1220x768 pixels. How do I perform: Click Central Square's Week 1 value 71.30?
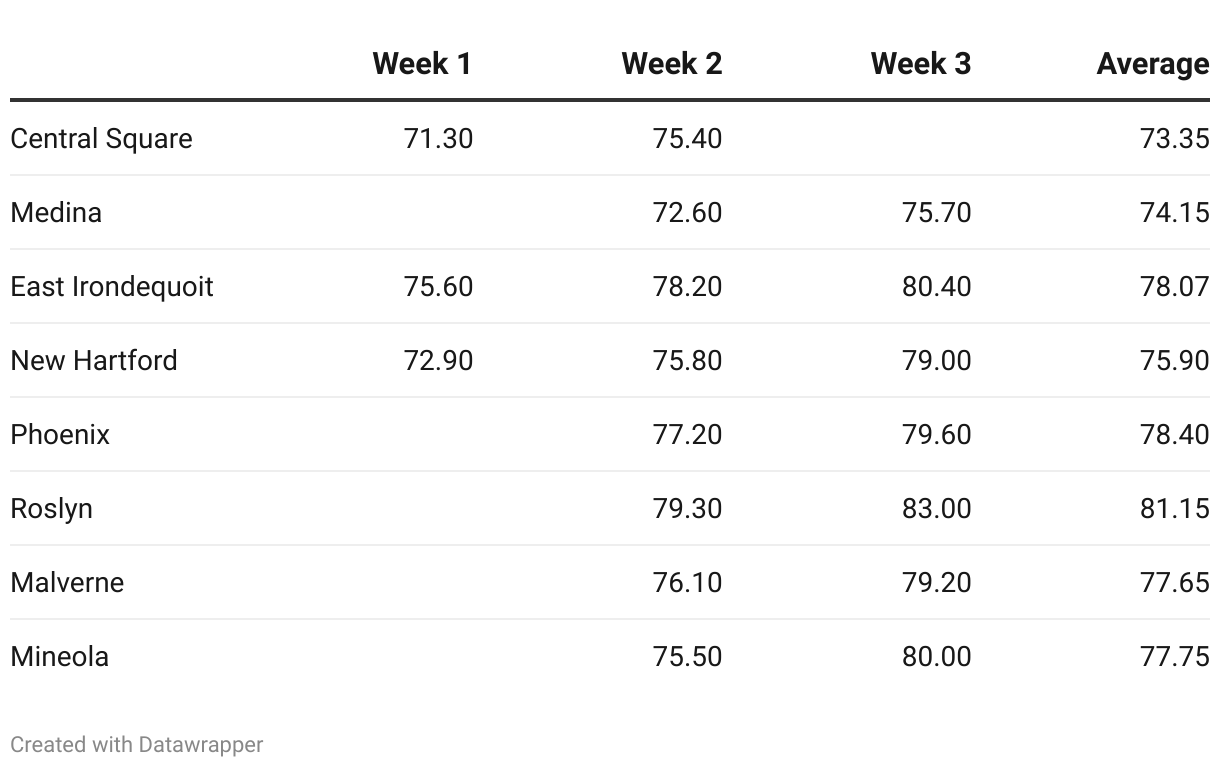point(438,138)
